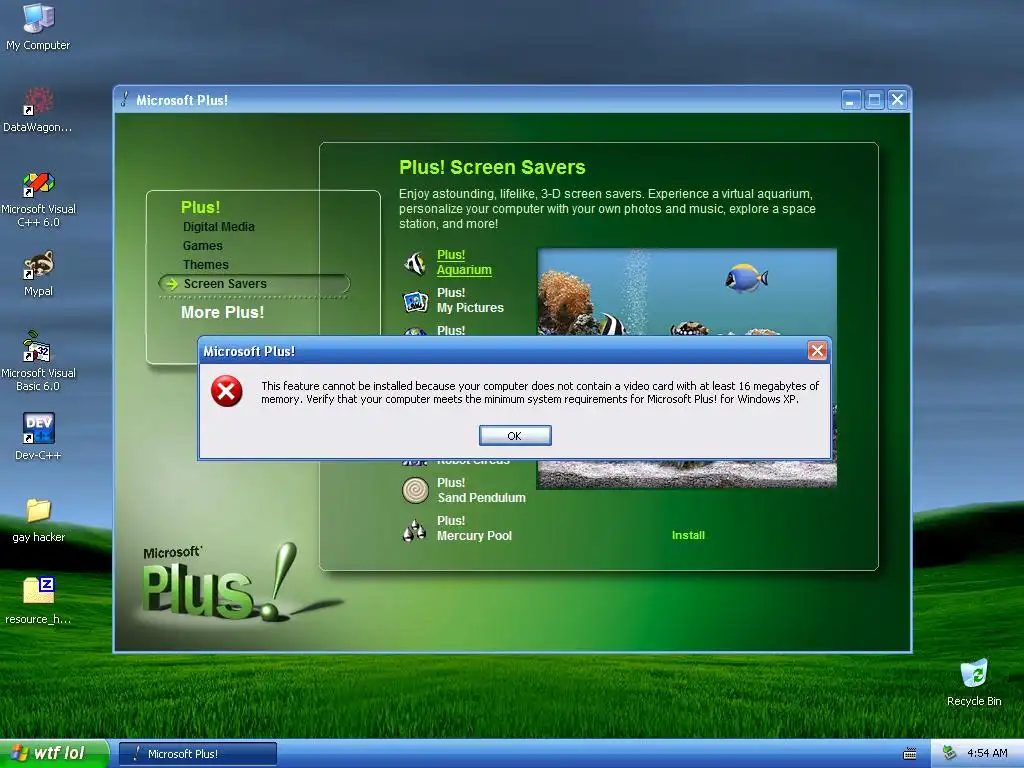Select the Dev-C++ desktop shortcut
Viewport: 1024px width, 768px height.
tap(38, 437)
